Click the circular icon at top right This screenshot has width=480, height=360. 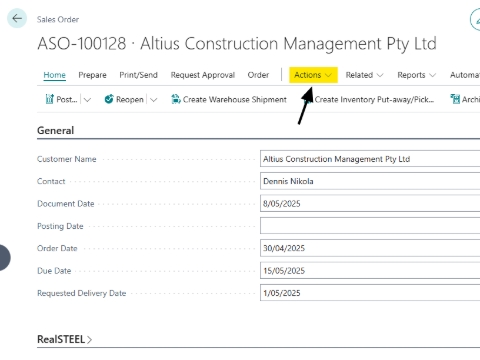475,20
